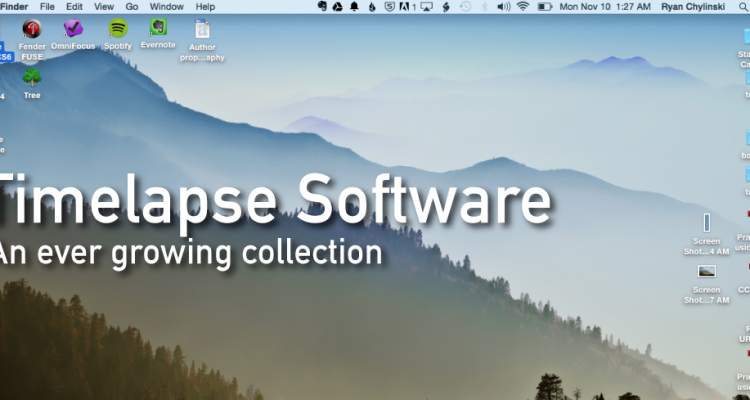Open the Finder menu
750x400 pixels.
(x=14, y=7)
